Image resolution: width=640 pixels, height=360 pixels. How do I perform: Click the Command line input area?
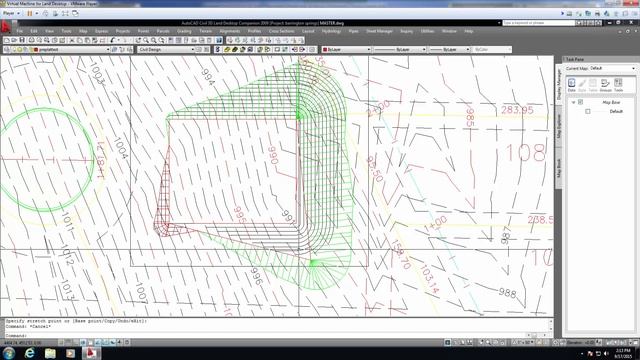pos(265,336)
